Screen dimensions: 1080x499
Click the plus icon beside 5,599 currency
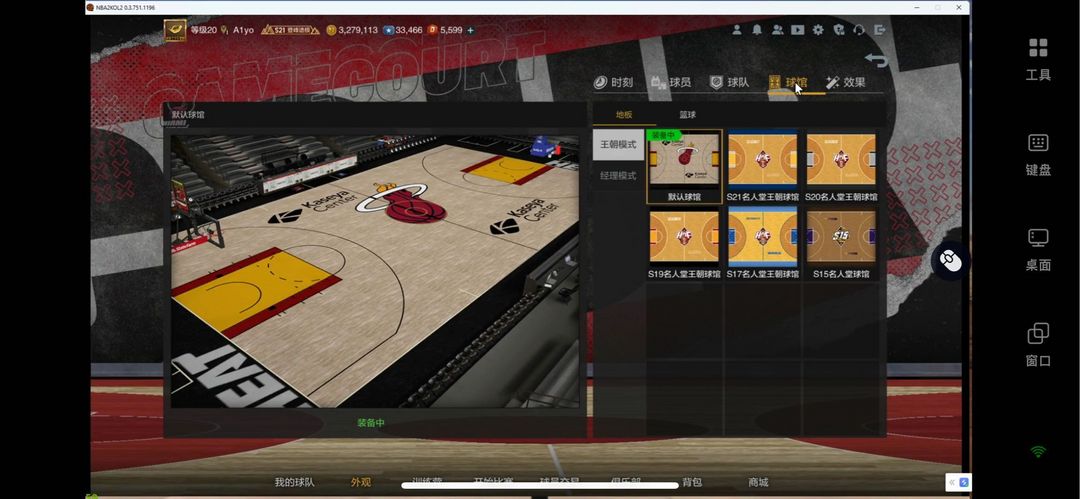click(471, 30)
